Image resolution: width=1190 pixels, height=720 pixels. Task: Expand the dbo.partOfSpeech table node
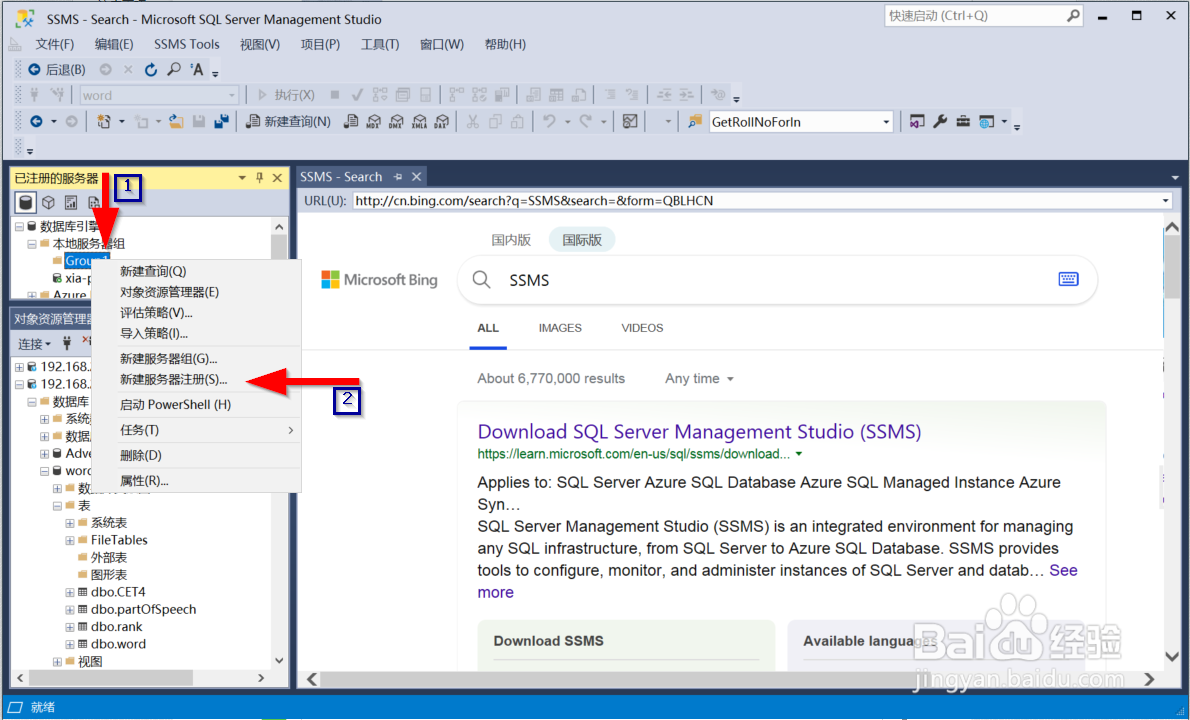pos(70,609)
